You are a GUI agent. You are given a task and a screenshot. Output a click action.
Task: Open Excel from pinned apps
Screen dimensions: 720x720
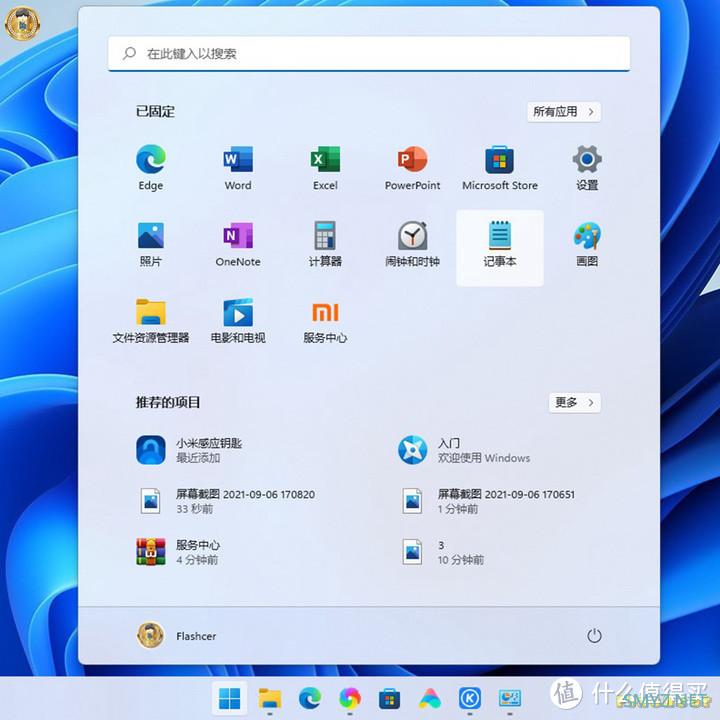(x=325, y=167)
